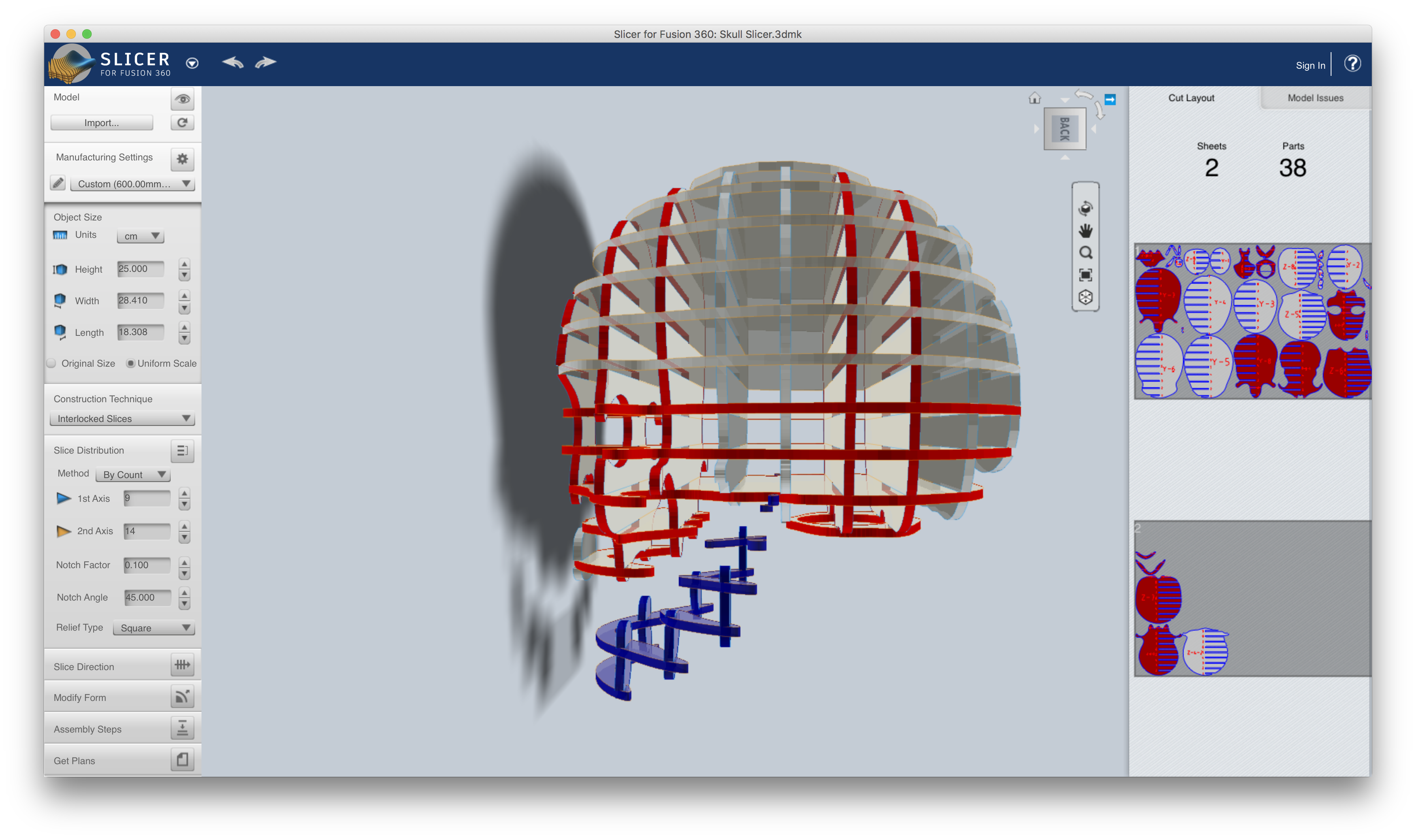Toggle model visibility eye icon

click(182, 99)
